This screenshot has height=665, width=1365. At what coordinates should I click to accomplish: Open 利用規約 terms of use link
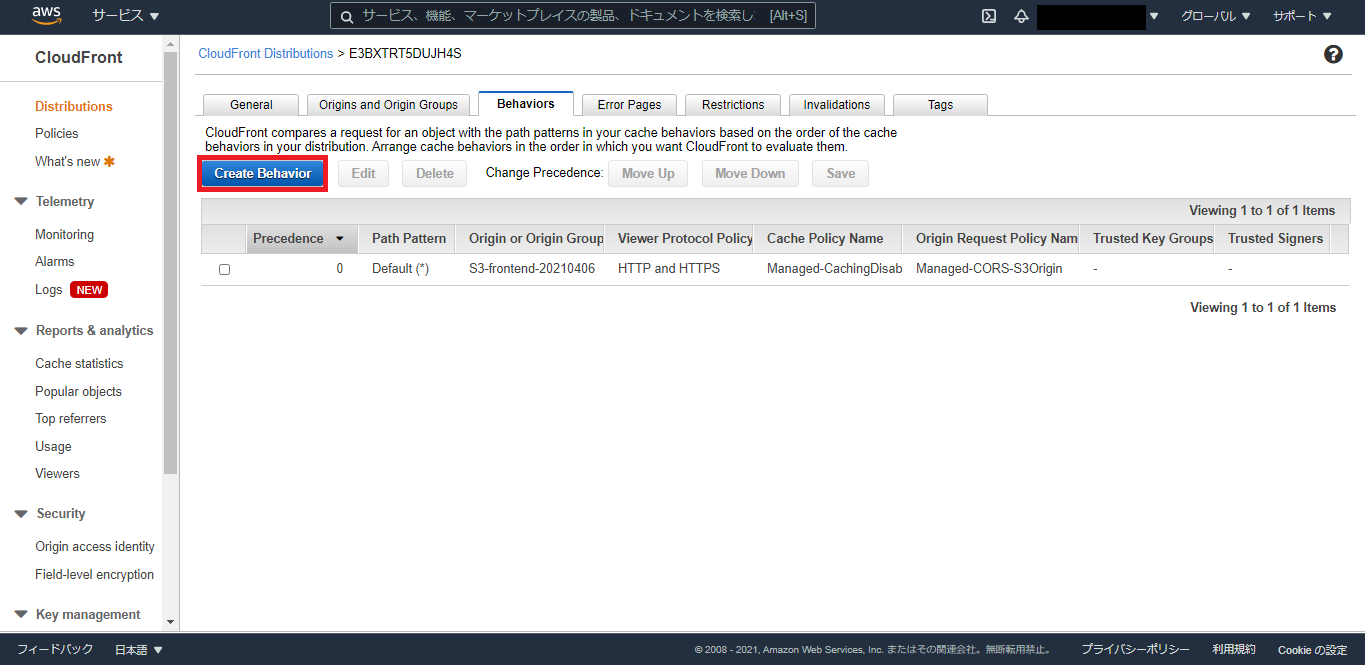(x=1234, y=650)
